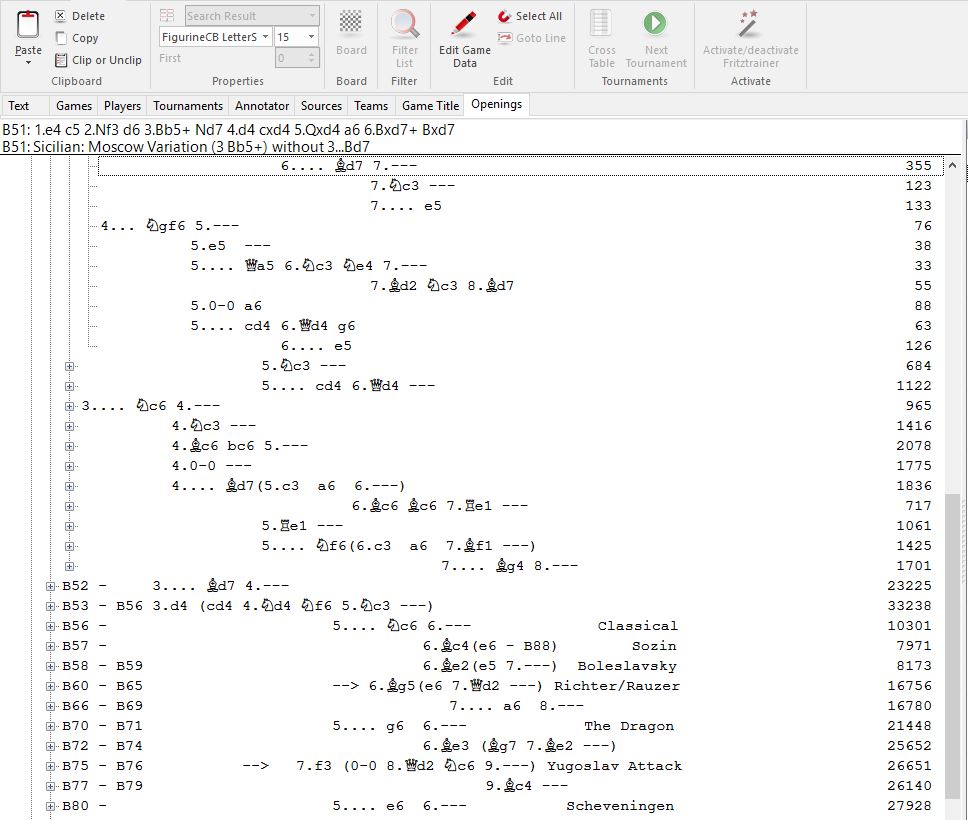Open the FigurineCB font dropdown

(265, 37)
